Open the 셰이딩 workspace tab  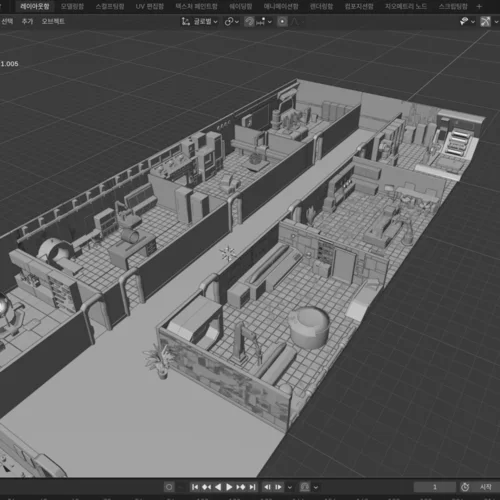pos(240,6)
